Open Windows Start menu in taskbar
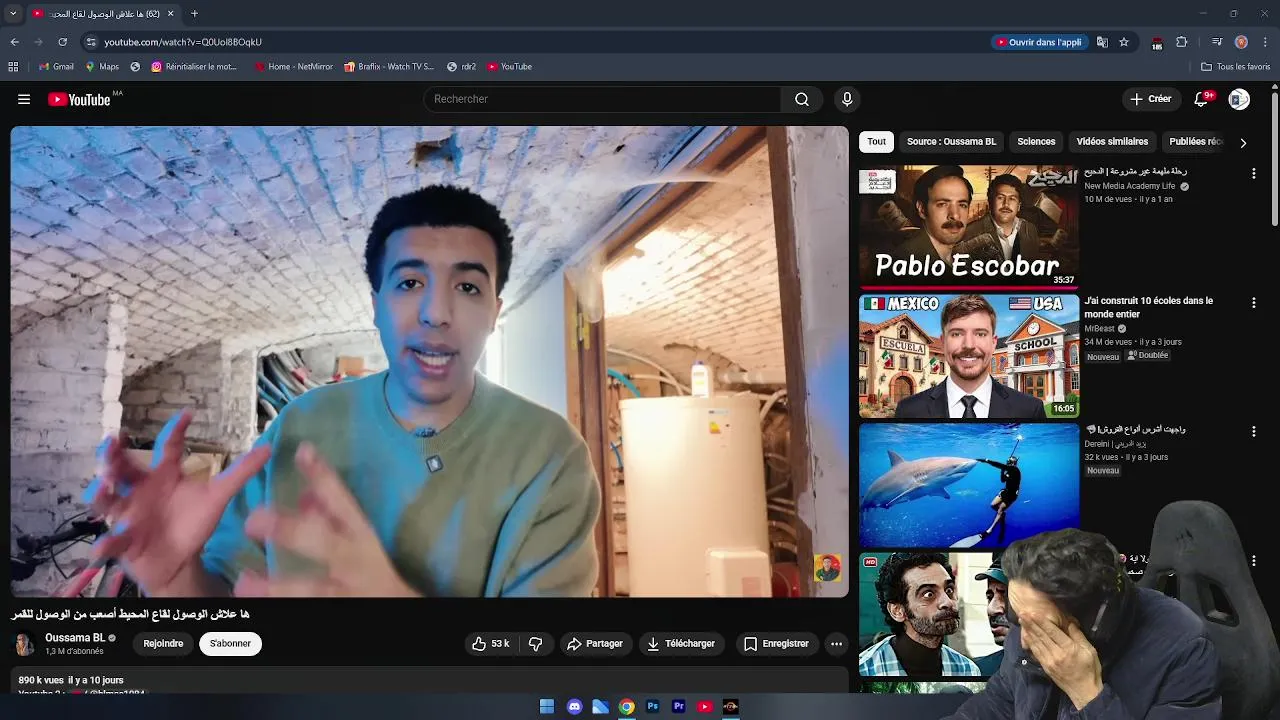This screenshot has height=720, width=1280. (547, 707)
